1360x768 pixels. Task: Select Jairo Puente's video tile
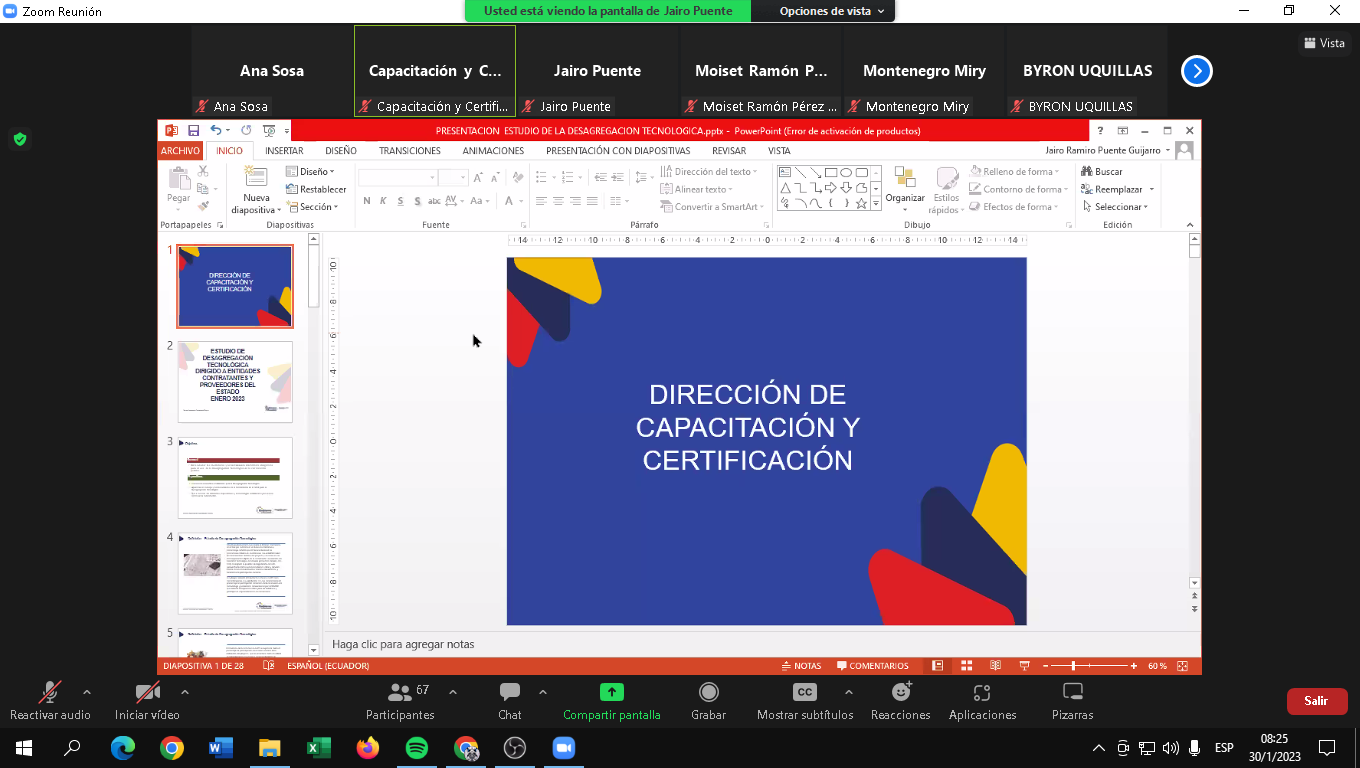(598, 71)
